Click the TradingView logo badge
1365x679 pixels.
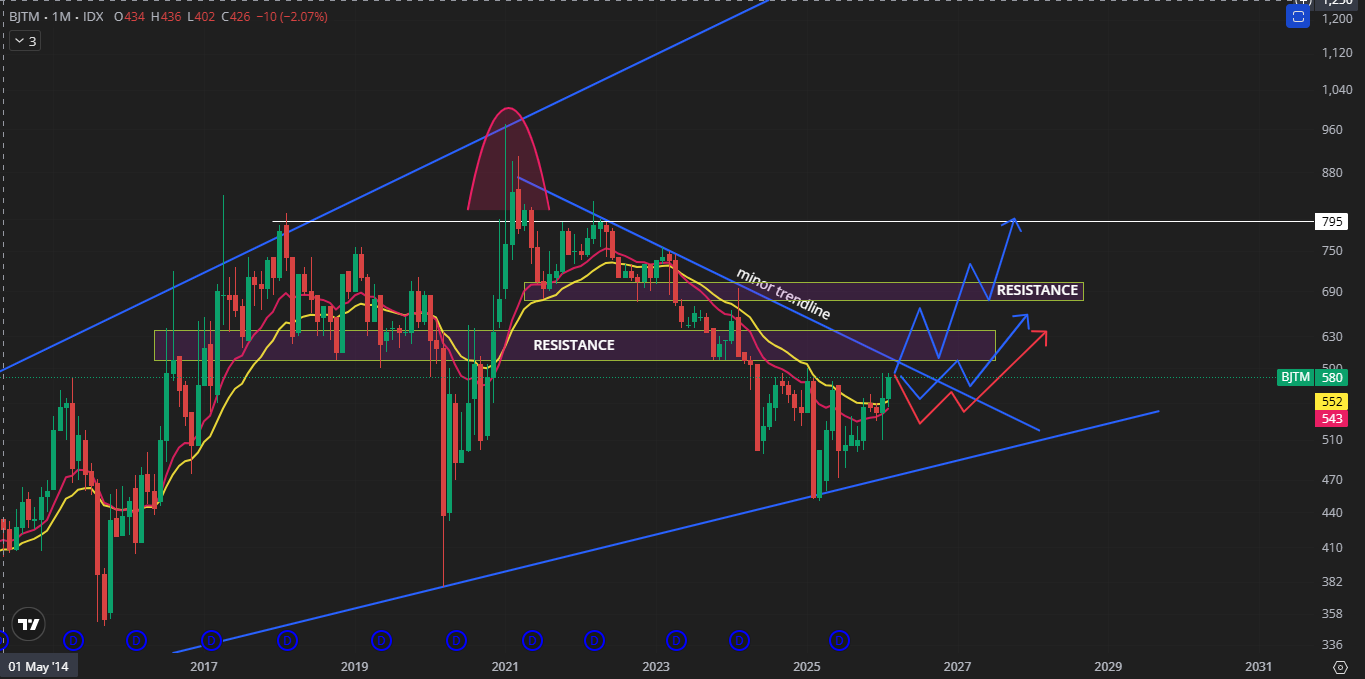[x=30, y=624]
